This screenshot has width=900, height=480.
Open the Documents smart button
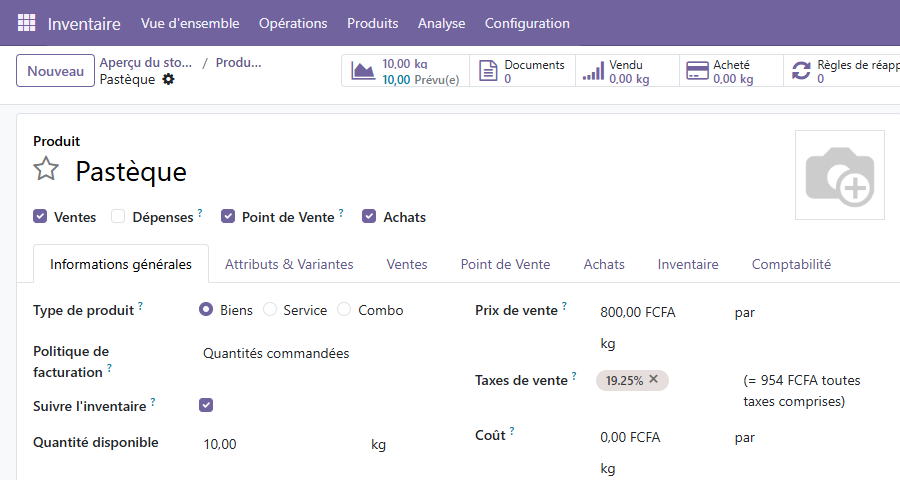click(x=522, y=71)
